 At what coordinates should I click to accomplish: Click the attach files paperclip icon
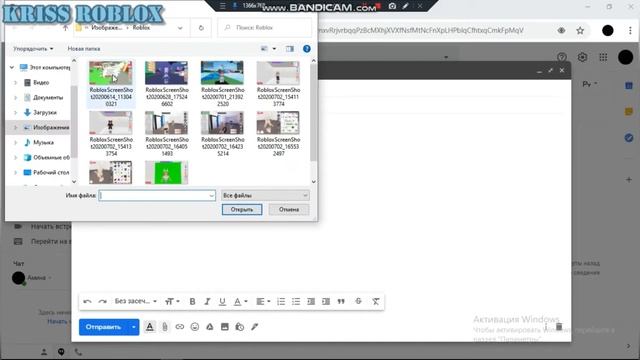coord(165,327)
